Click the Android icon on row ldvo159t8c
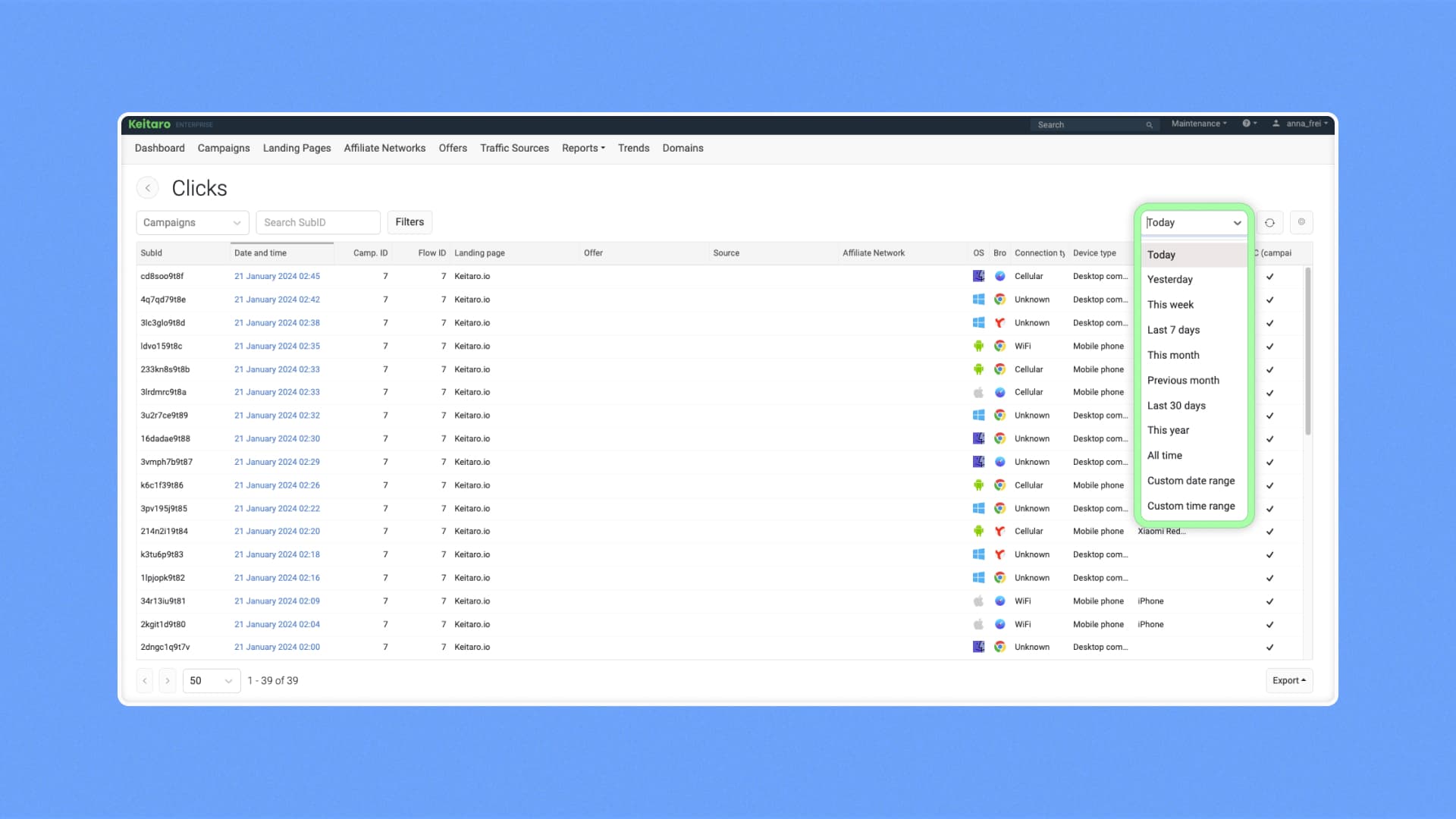This screenshot has height=819, width=1456. [978, 346]
